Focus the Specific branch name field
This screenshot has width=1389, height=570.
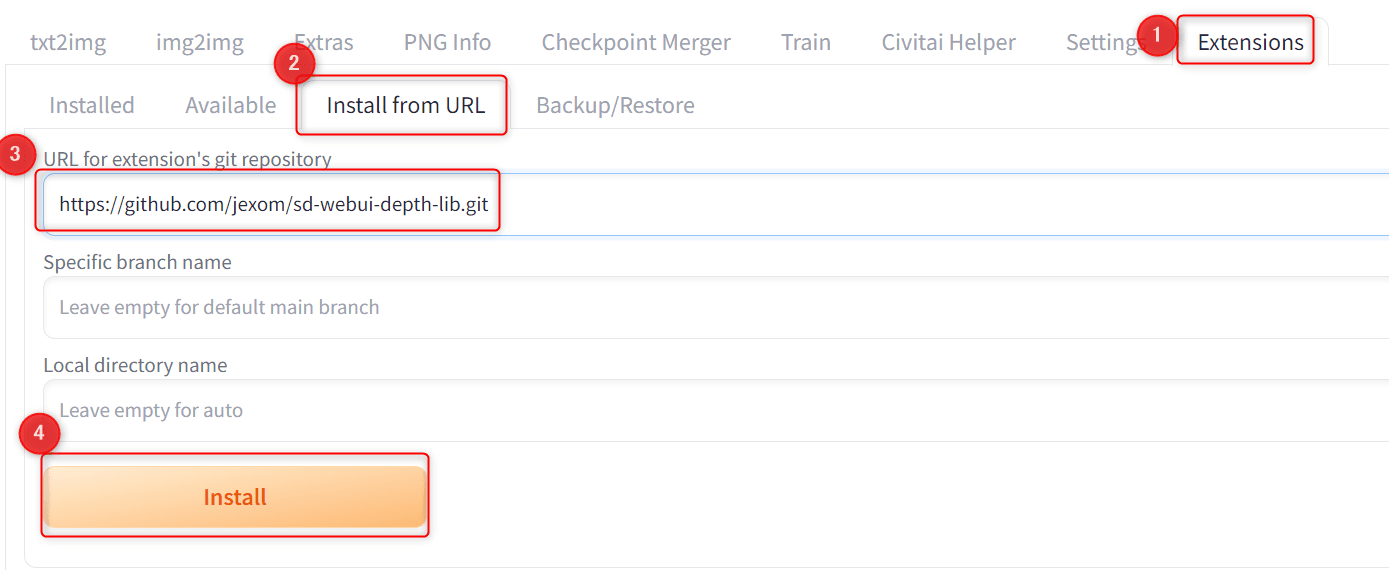[x=700, y=307]
